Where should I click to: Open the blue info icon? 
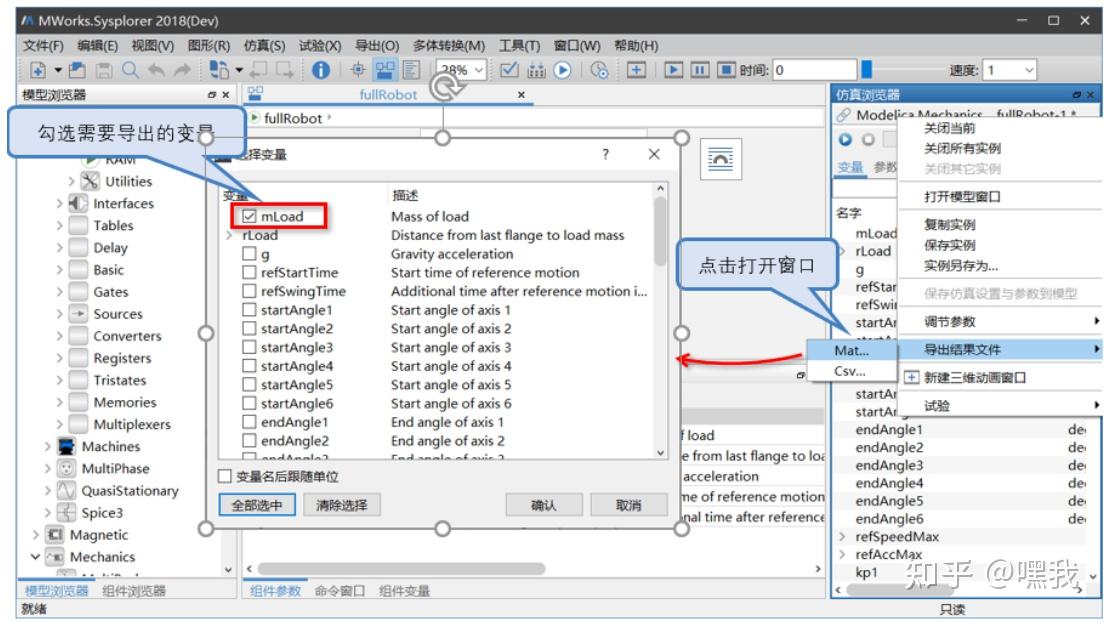[321, 70]
